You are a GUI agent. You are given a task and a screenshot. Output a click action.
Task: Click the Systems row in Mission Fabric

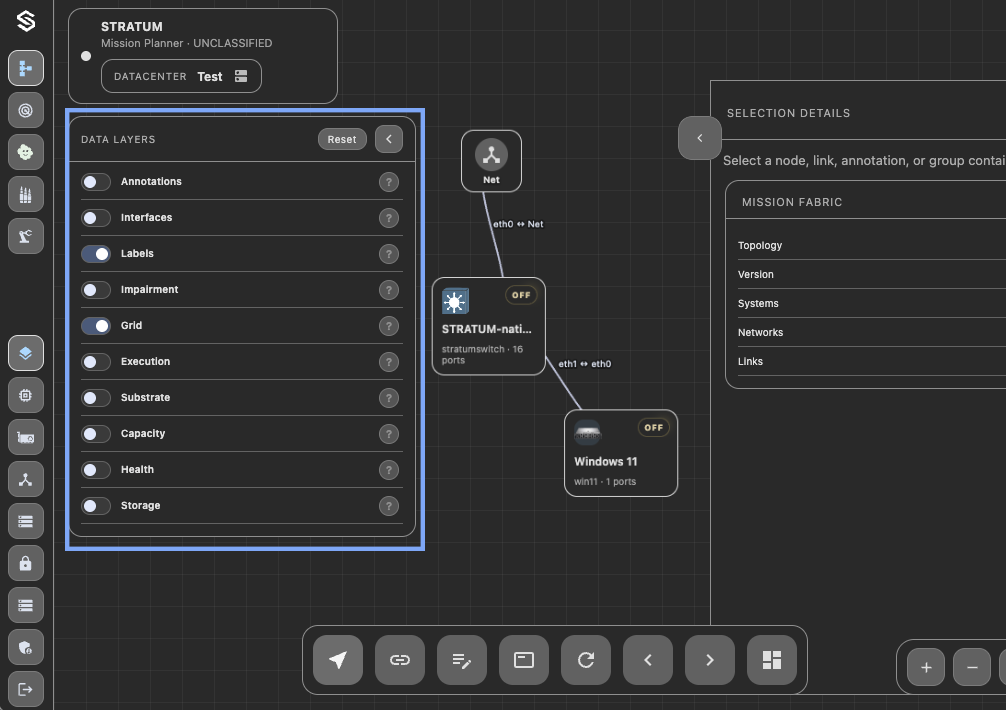(872, 303)
